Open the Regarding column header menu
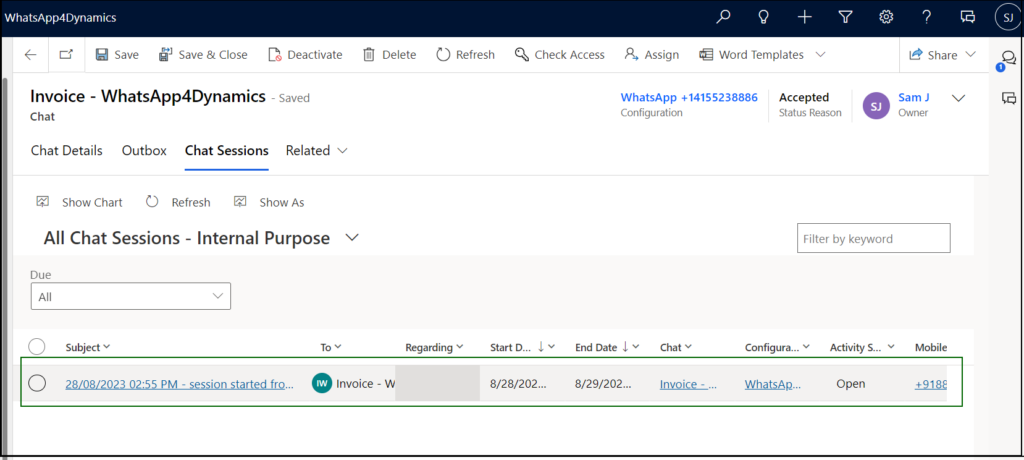 434,347
